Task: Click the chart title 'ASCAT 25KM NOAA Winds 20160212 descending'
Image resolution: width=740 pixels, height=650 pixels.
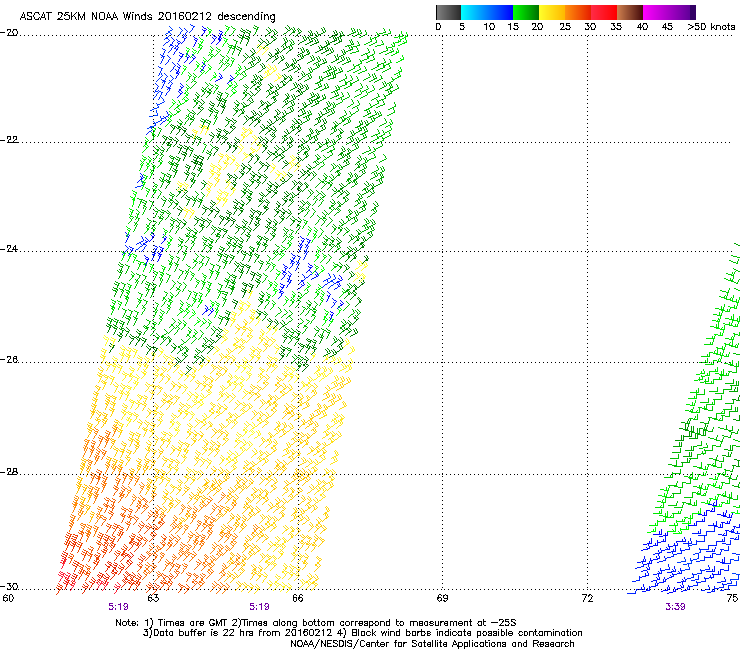Action: point(147,17)
